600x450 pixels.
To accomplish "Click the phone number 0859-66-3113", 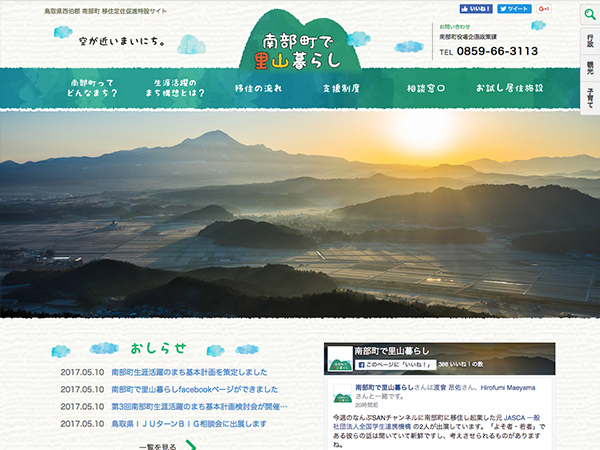I will (x=497, y=51).
